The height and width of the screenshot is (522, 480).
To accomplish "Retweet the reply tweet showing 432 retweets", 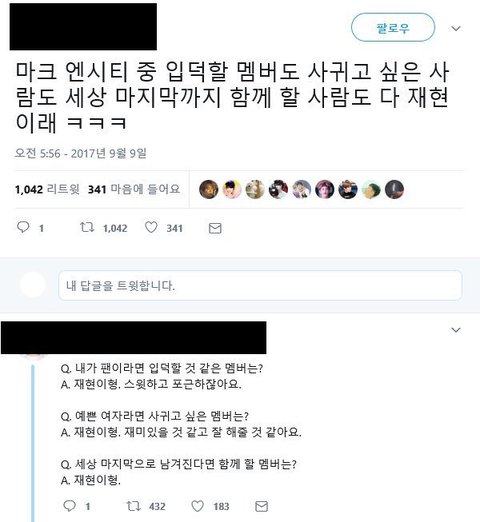I will pyautogui.click(x=133, y=506).
